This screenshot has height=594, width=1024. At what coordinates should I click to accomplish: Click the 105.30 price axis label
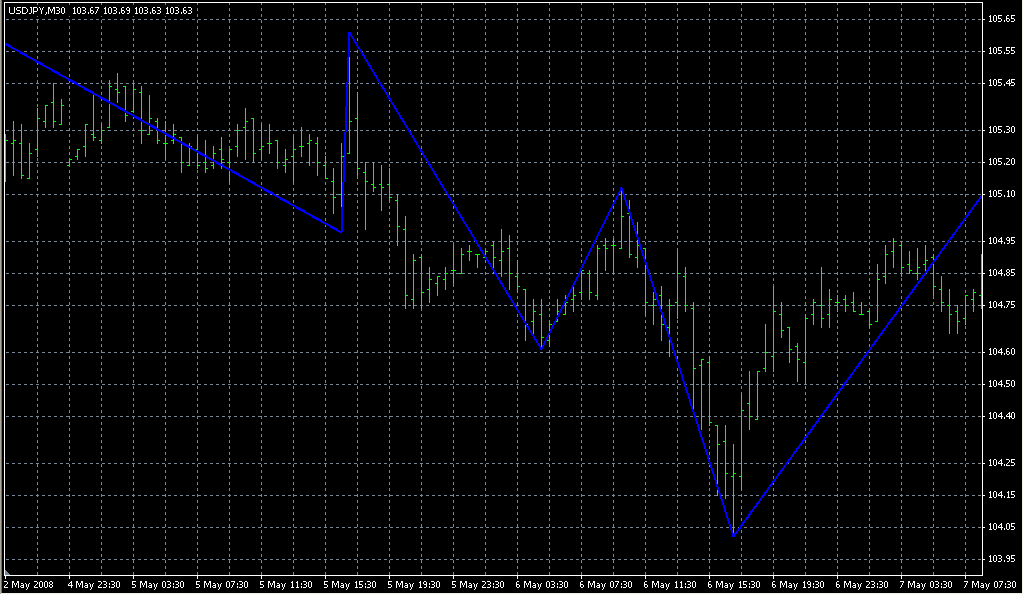(1001, 130)
